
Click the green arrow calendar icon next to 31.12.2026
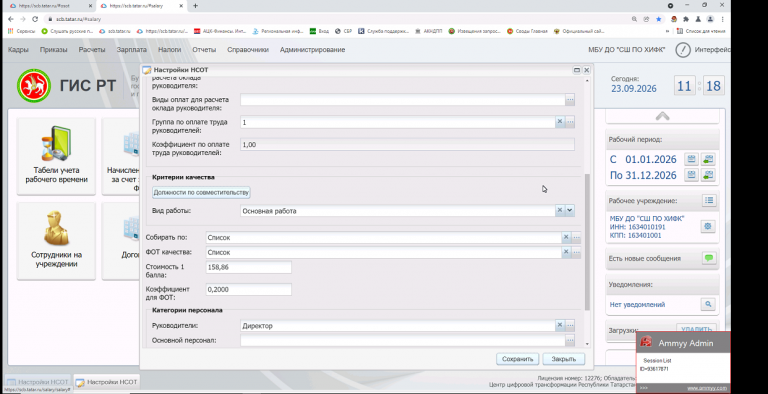[x=708, y=175]
